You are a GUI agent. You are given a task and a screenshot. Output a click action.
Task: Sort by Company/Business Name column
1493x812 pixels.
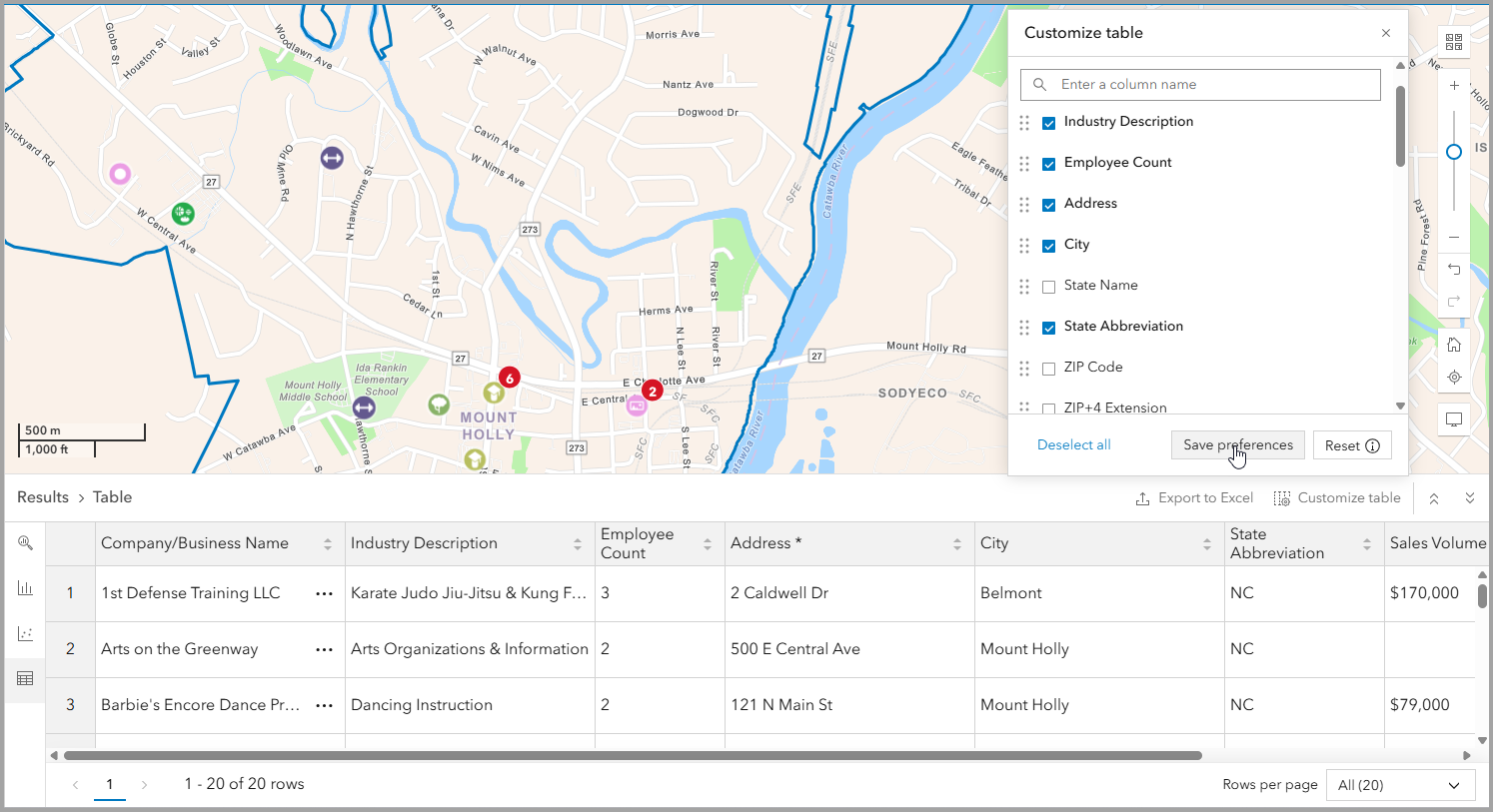[327, 544]
